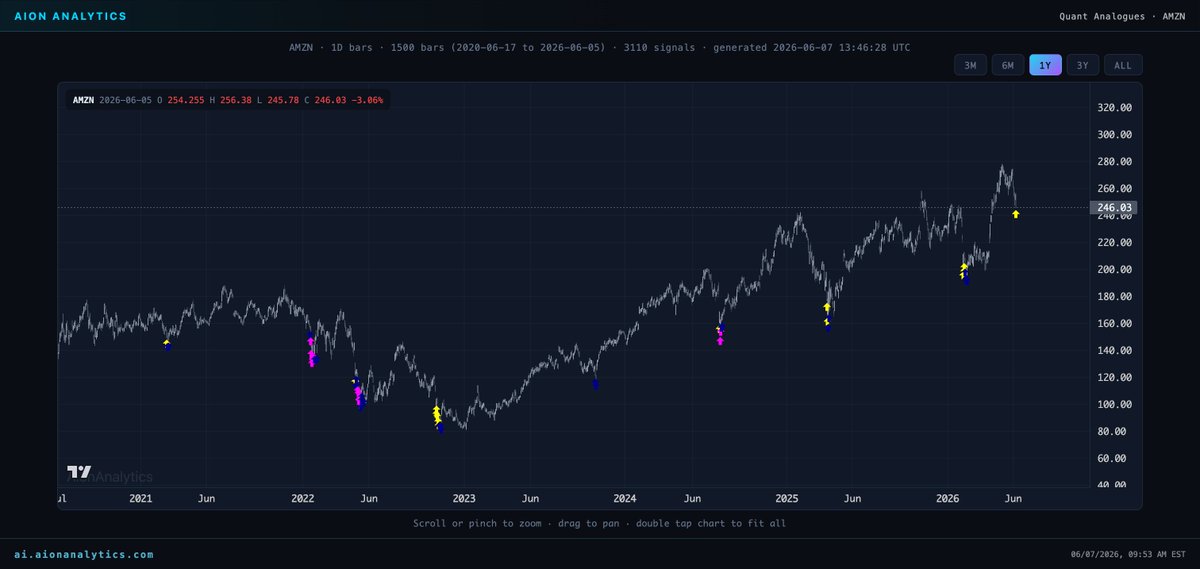Click the 180.00 price axis label
1200x569 pixels.
click(x=1113, y=296)
